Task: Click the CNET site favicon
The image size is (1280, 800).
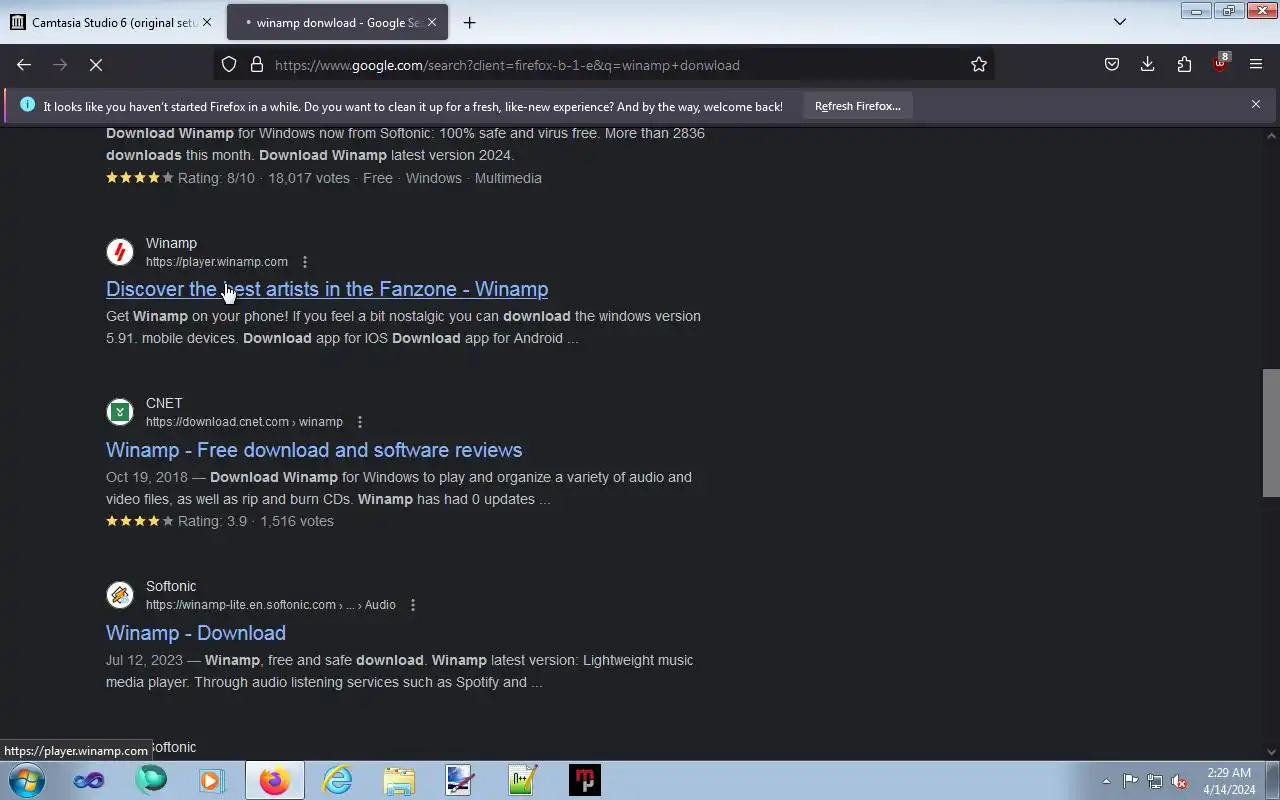Action: coord(120,412)
